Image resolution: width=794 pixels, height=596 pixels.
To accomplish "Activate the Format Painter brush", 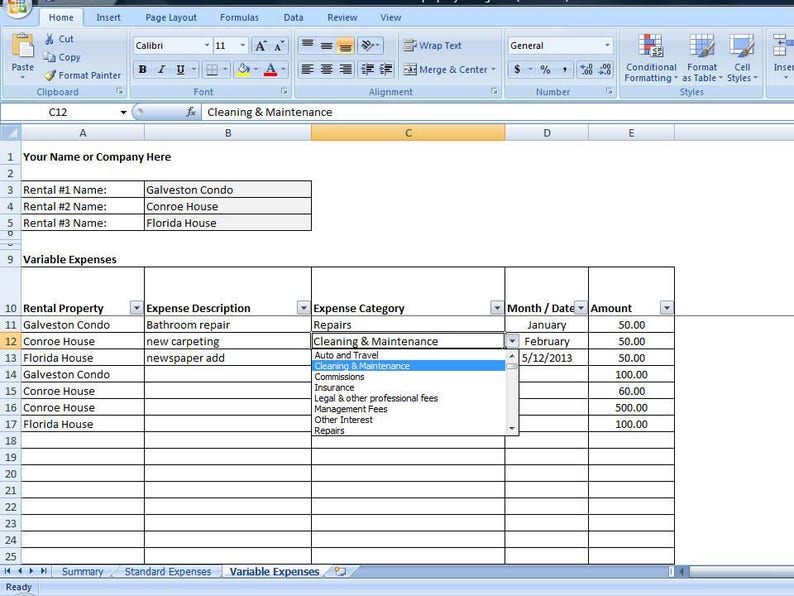I will point(50,75).
